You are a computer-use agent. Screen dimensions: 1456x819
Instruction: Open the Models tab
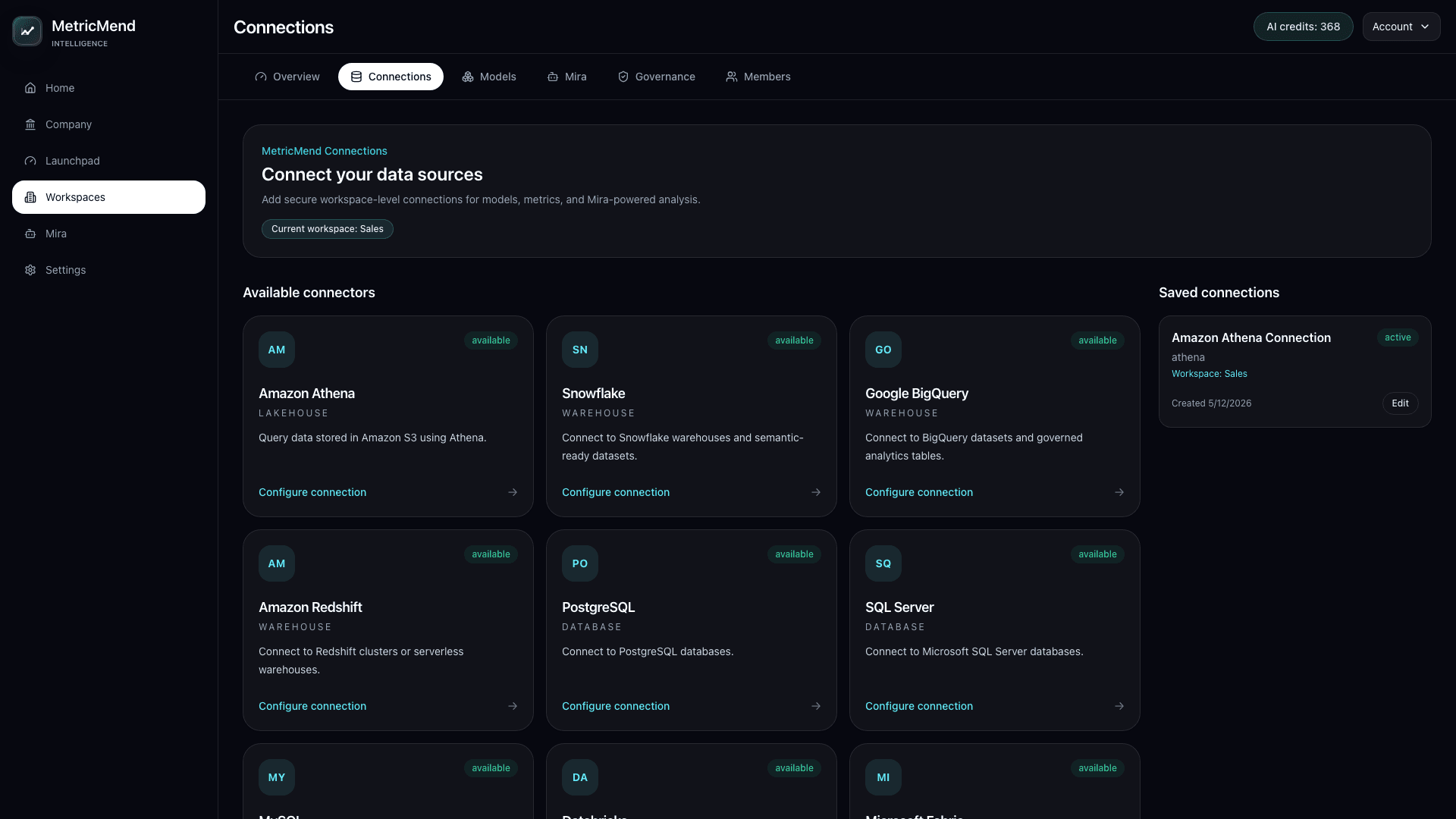(x=489, y=77)
